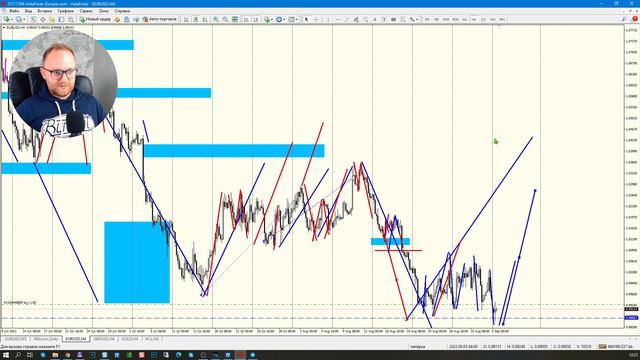Click the Periods clock icon

tap(279, 19)
